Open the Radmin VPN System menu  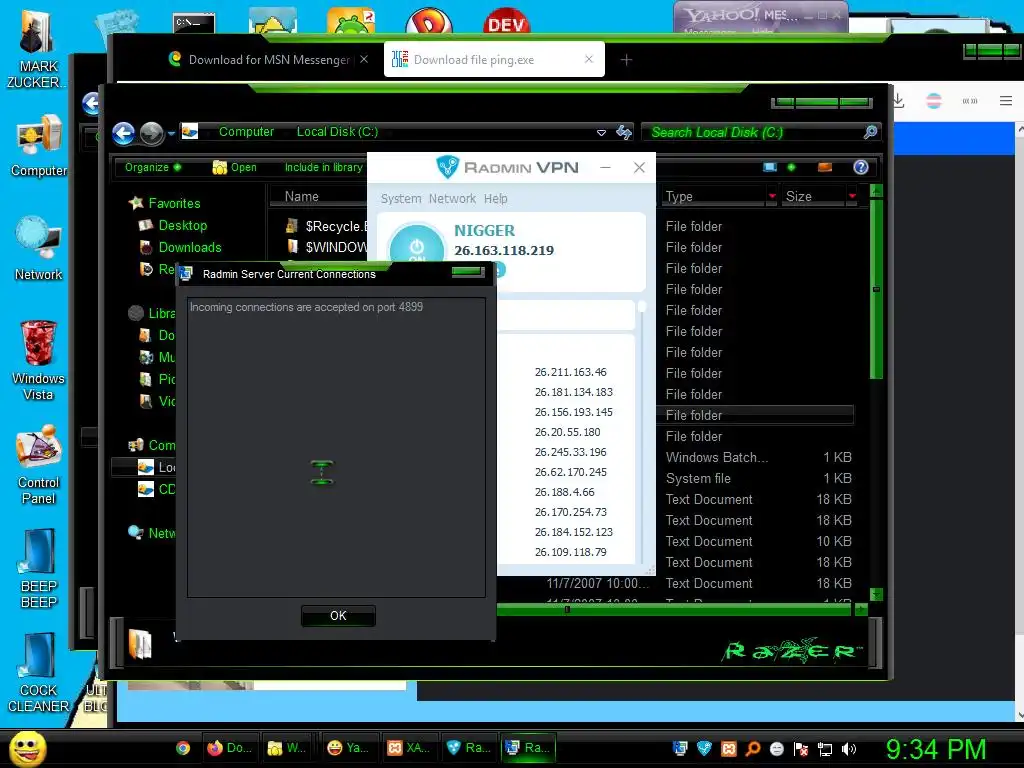tap(401, 199)
